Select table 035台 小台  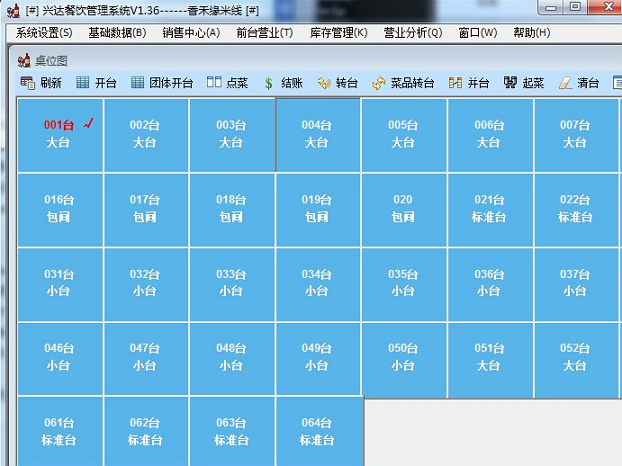(x=404, y=285)
